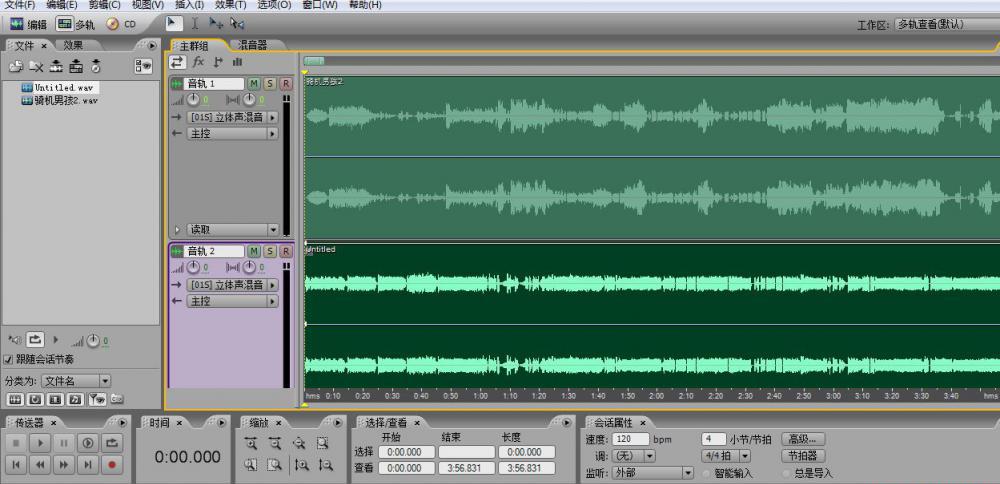The width and height of the screenshot is (1000, 484).
Task: Open the 监听 外部 monitoring dropdown
Action: point(652,473)
